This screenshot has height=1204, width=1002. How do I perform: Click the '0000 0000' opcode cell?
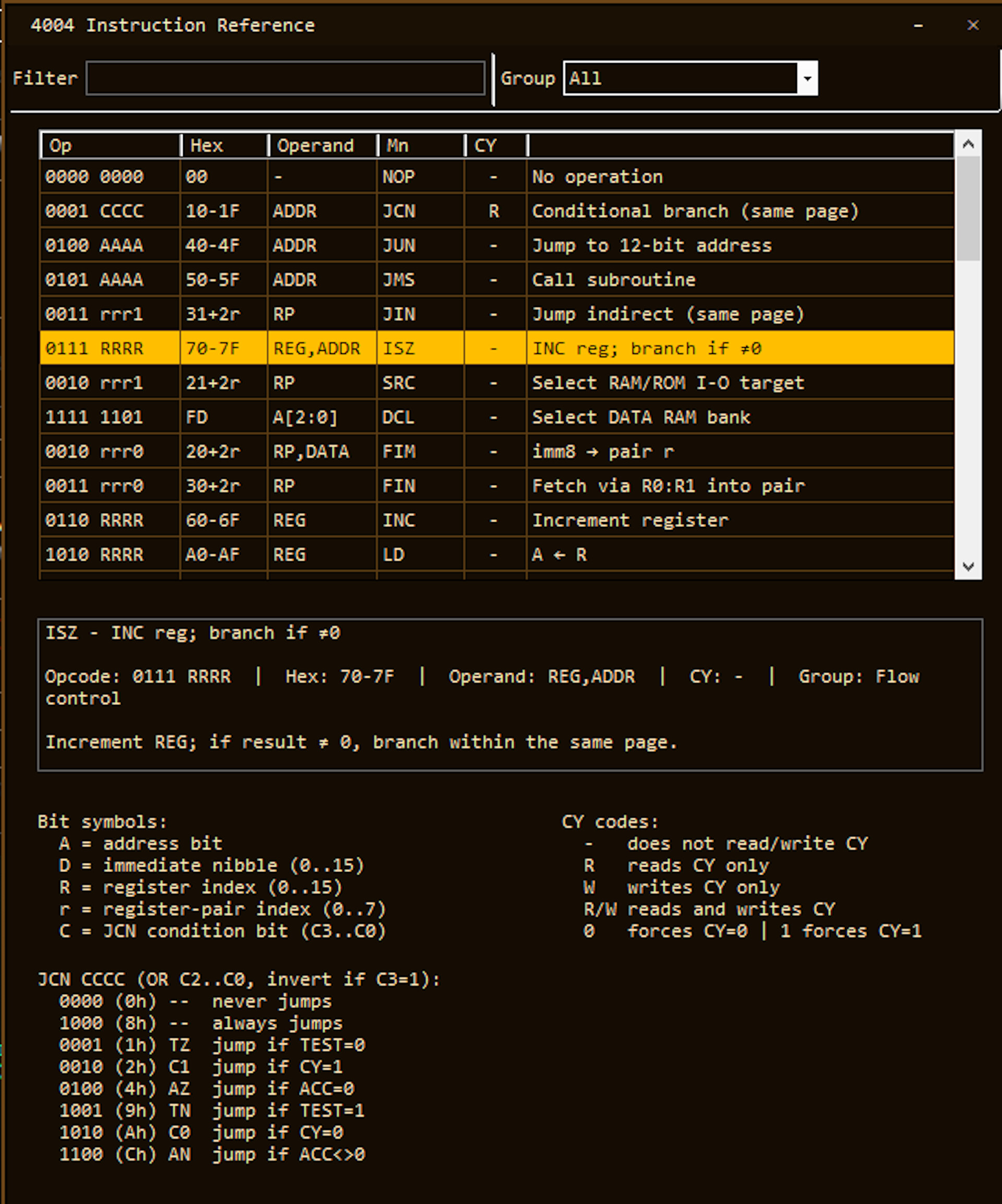tap(110, 176)
